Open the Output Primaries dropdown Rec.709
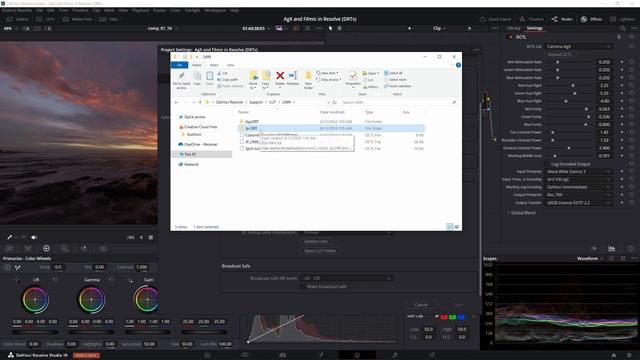Viewport: 640px width, 360px height. click(x=578, y=195)
